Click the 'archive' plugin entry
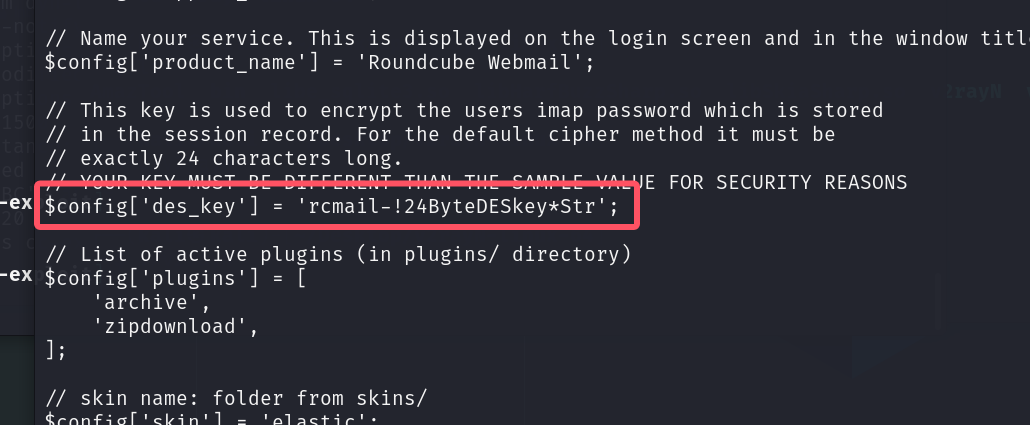Screen dimensions: 1030x425 (157, 303)
